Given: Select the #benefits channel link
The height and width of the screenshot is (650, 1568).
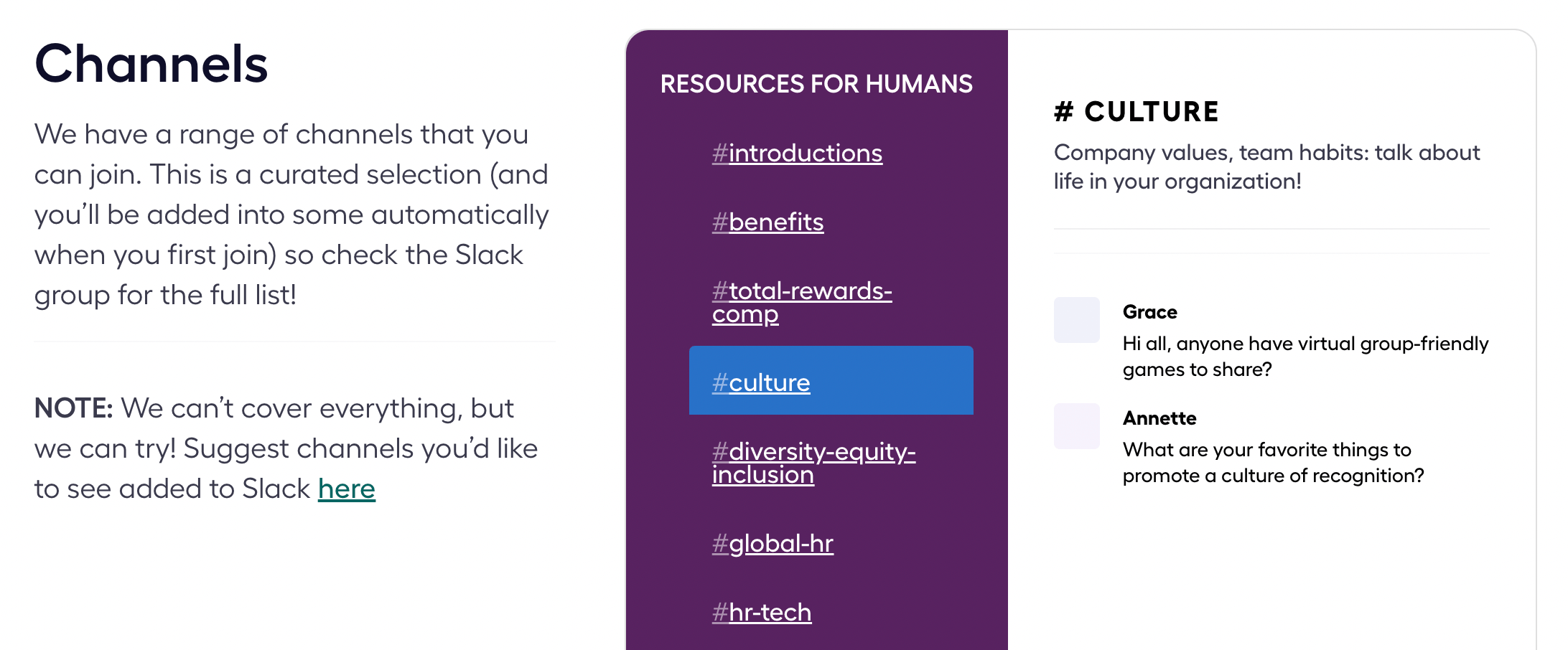Looking at the screenshot, I should click(x=767, y=222).
